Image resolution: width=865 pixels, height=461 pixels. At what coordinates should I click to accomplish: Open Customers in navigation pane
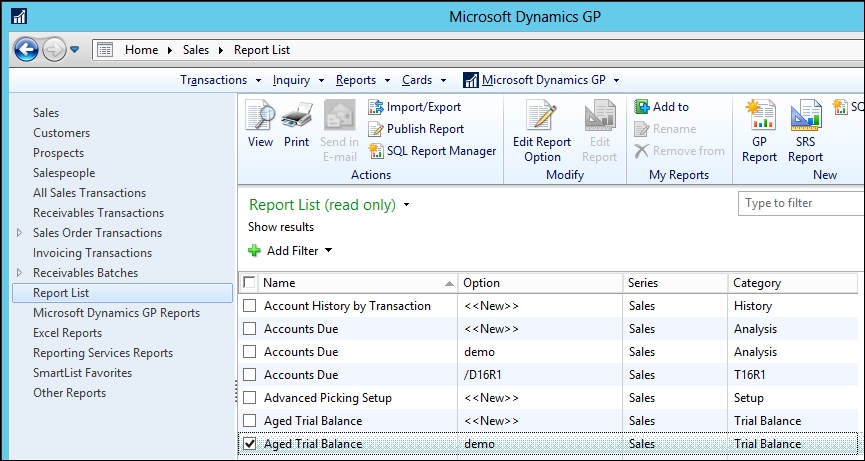pyautogui.click(x=61, y=133)
